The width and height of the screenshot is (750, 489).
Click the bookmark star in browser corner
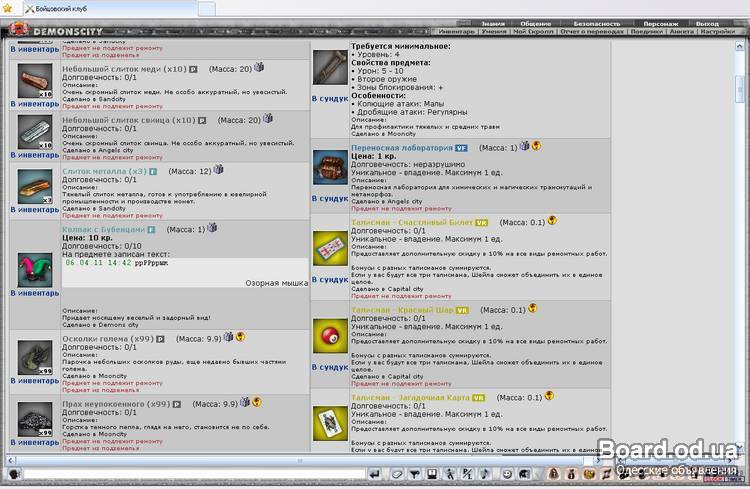[x=7, y=8]
